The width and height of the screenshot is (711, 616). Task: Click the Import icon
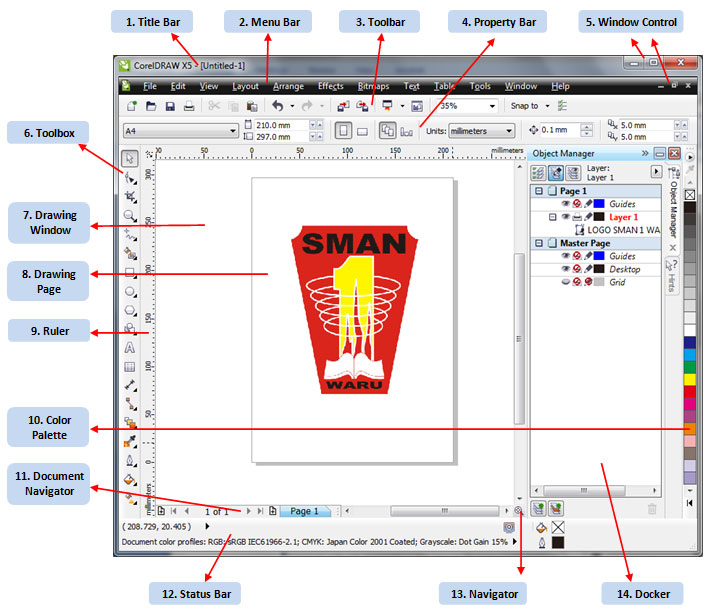pyautogui.click(x=343, y=106)
